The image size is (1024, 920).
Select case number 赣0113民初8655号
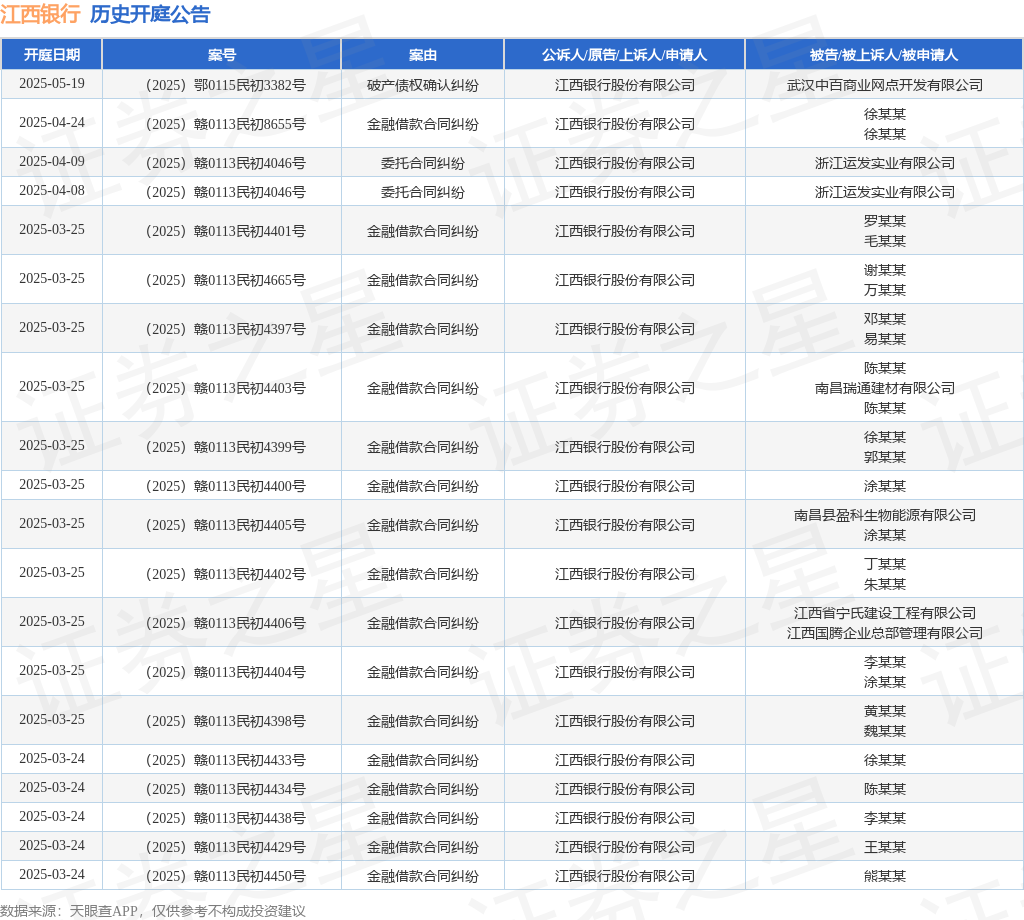(x=225, y=124)
